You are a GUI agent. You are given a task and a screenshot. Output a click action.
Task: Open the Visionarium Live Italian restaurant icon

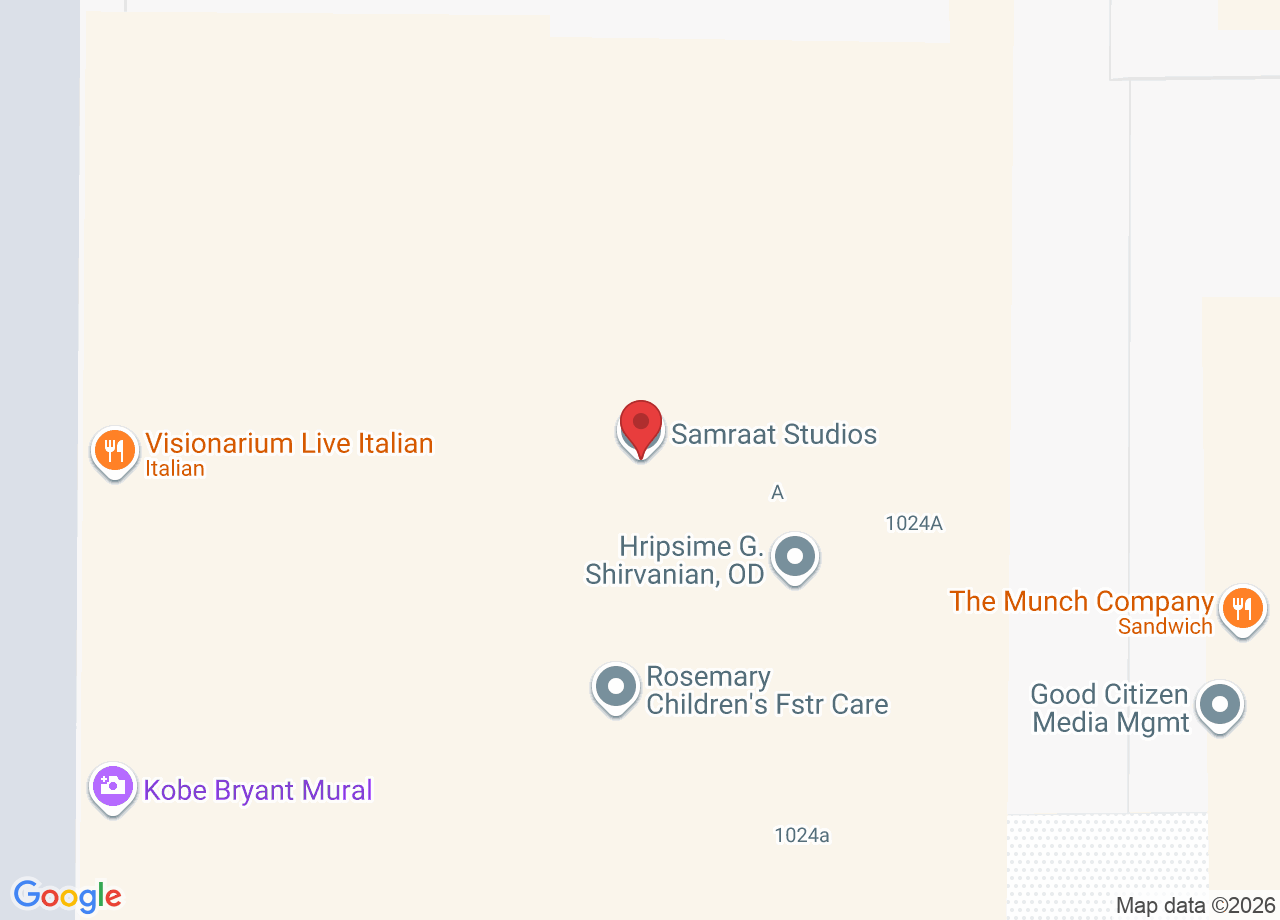(115, 452)
